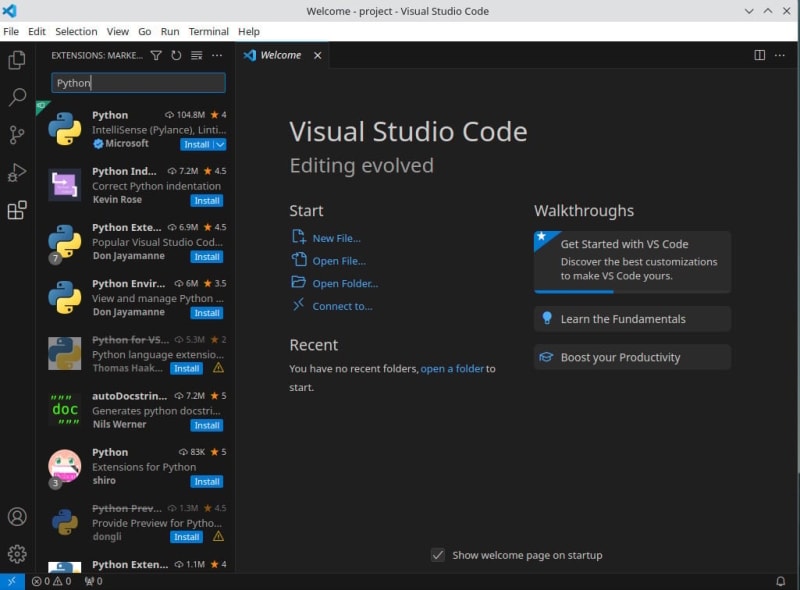
Task: Install the autoDocstring extension
Action: pos(207,425)
